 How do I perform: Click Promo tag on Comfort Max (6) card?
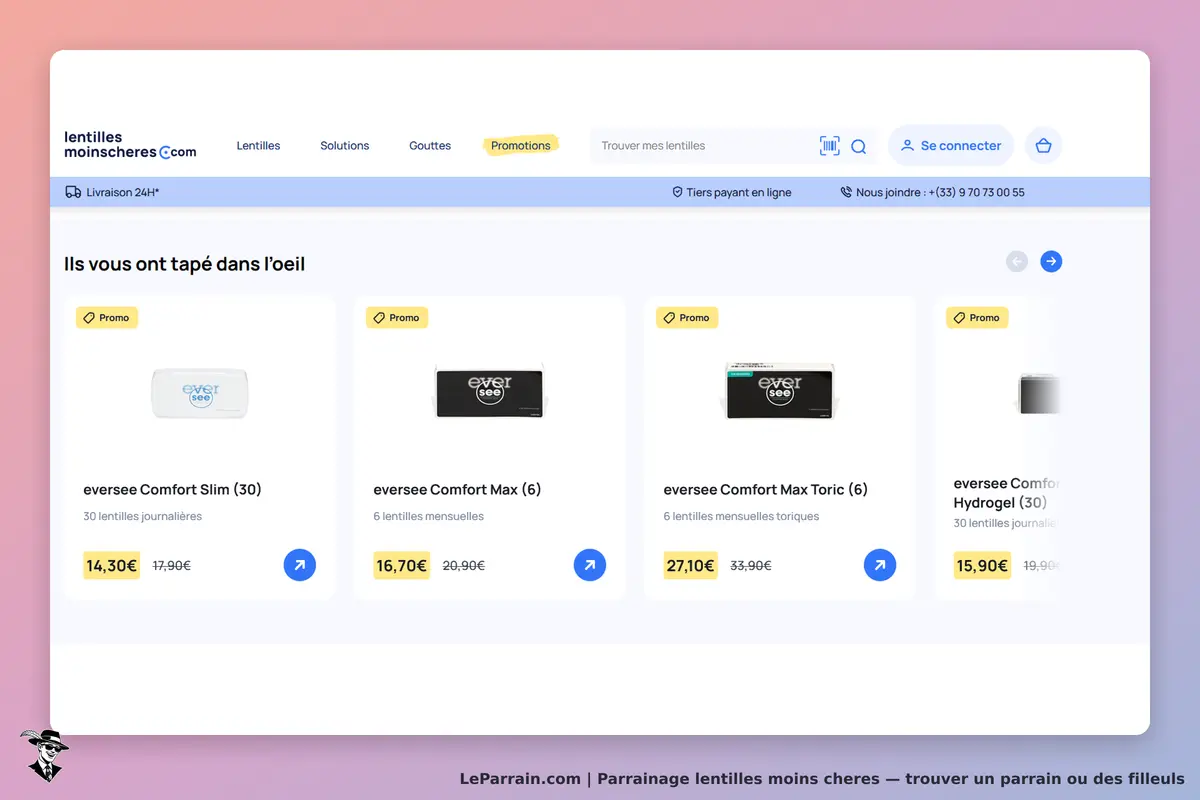pos(397,318)
